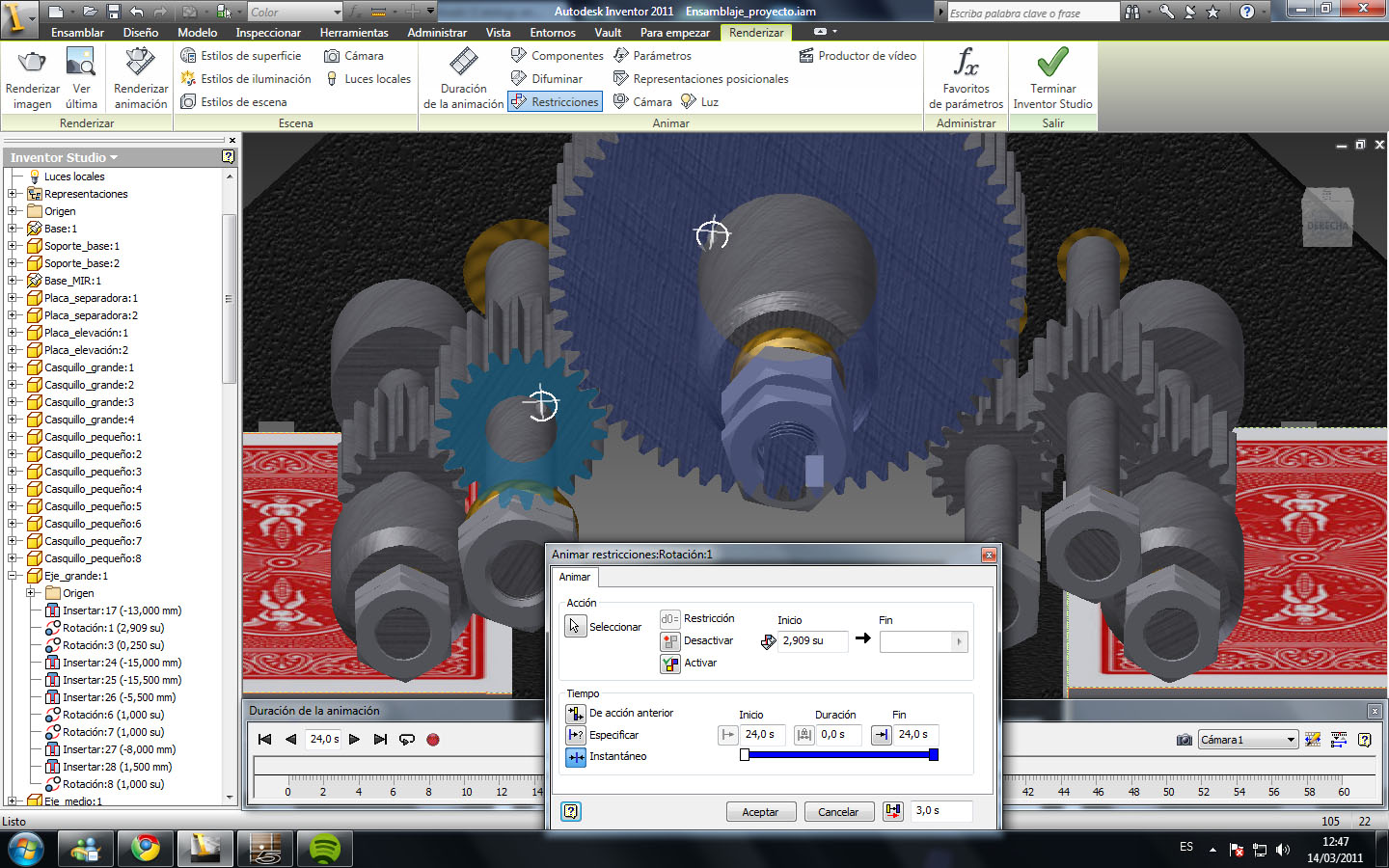Open Estilos de escena
The height and width of the screenshot is (868, 1389).
tap(233, 102)
